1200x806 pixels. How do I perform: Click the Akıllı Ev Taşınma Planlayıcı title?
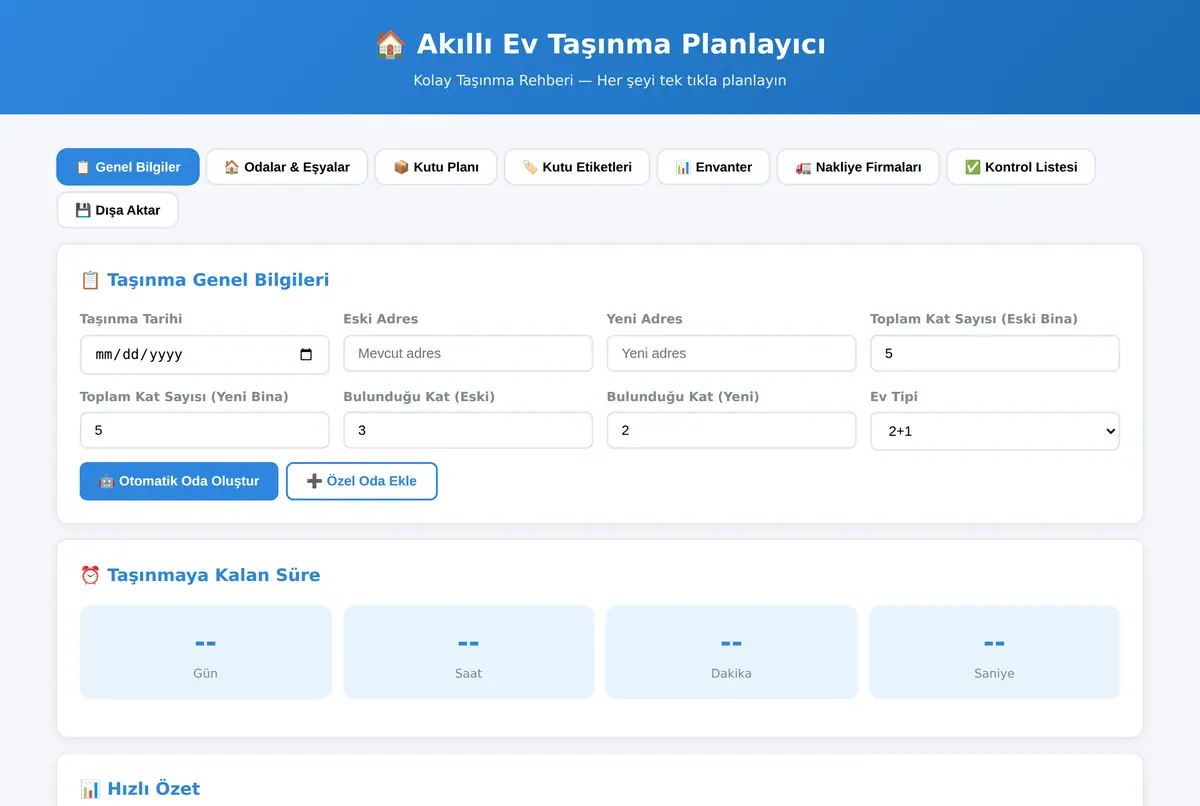point(600,44)
